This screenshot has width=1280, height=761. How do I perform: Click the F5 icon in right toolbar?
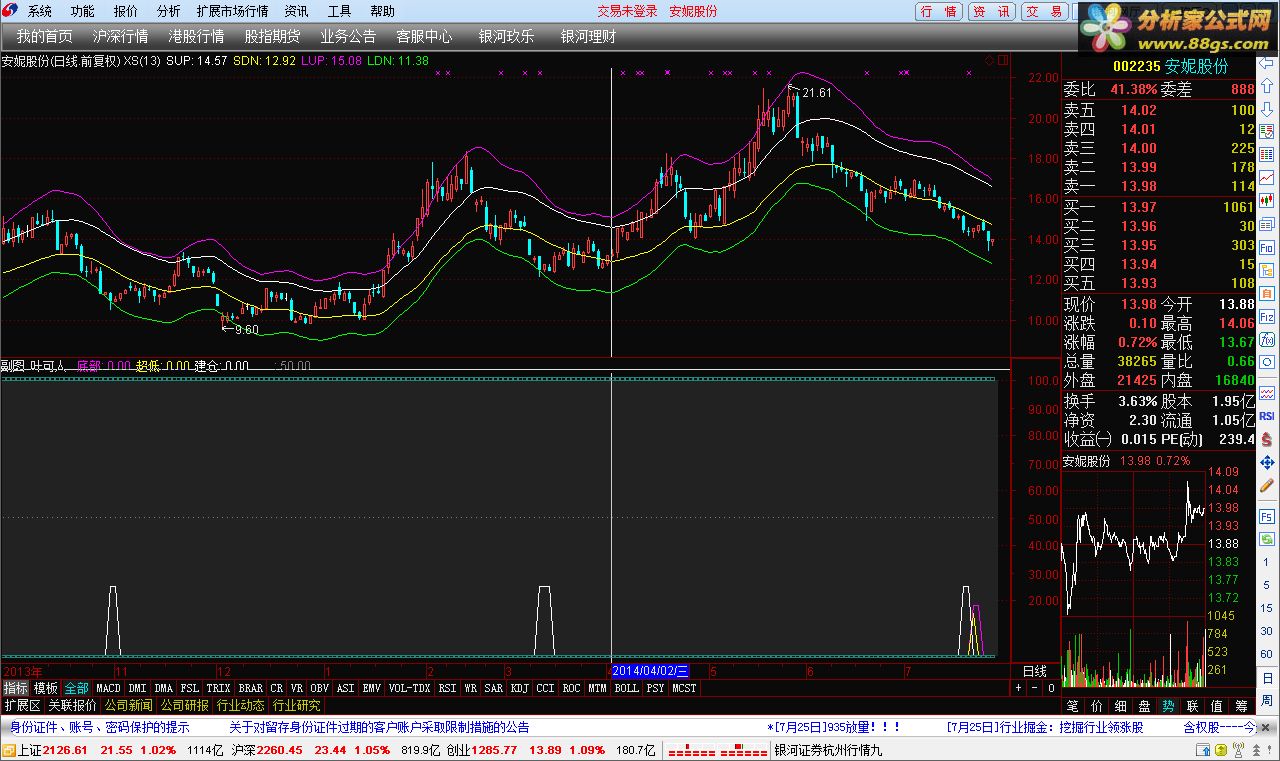coord(1266,517)
